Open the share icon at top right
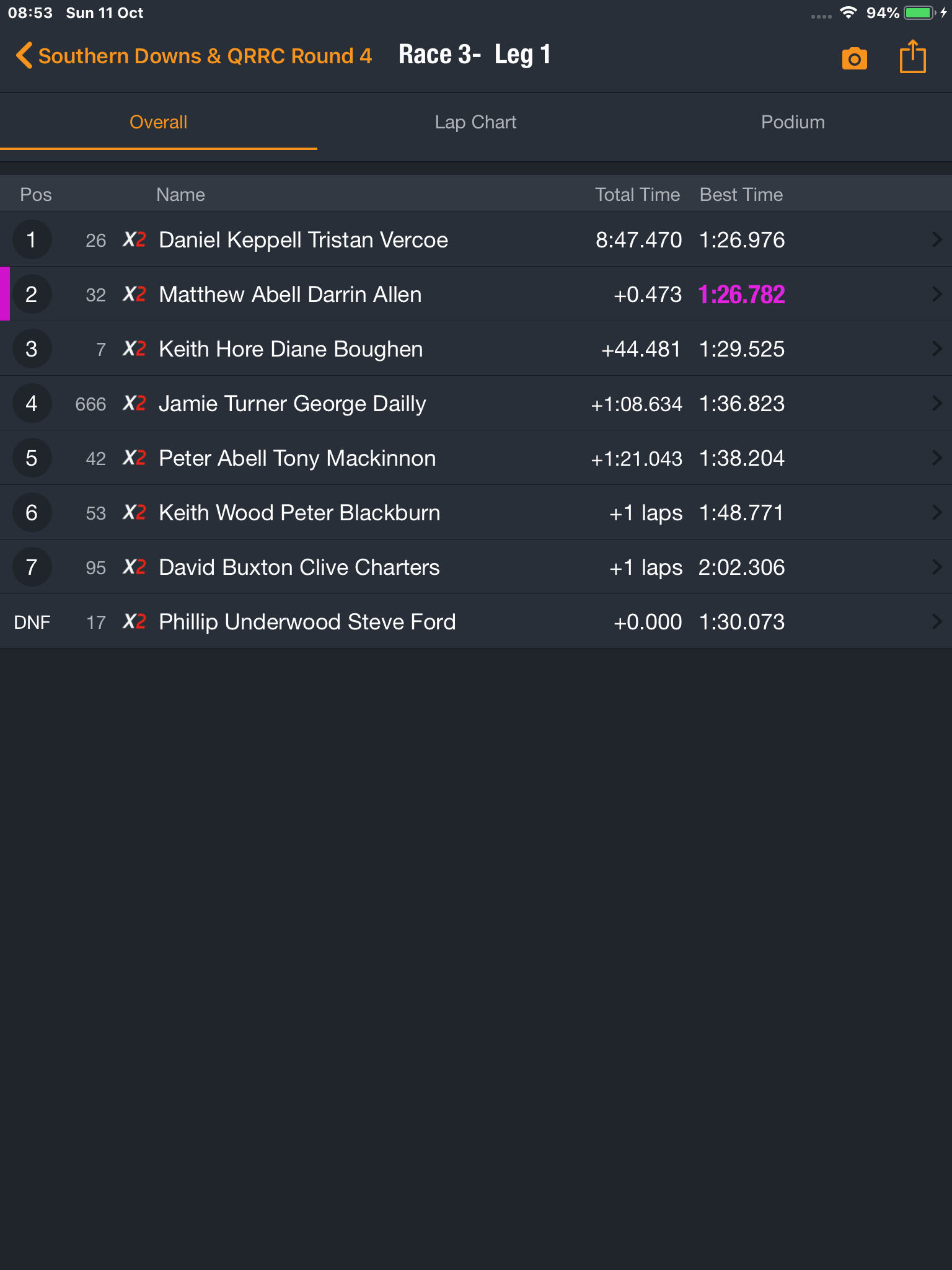952x1270 pixels. click(912, 56)
